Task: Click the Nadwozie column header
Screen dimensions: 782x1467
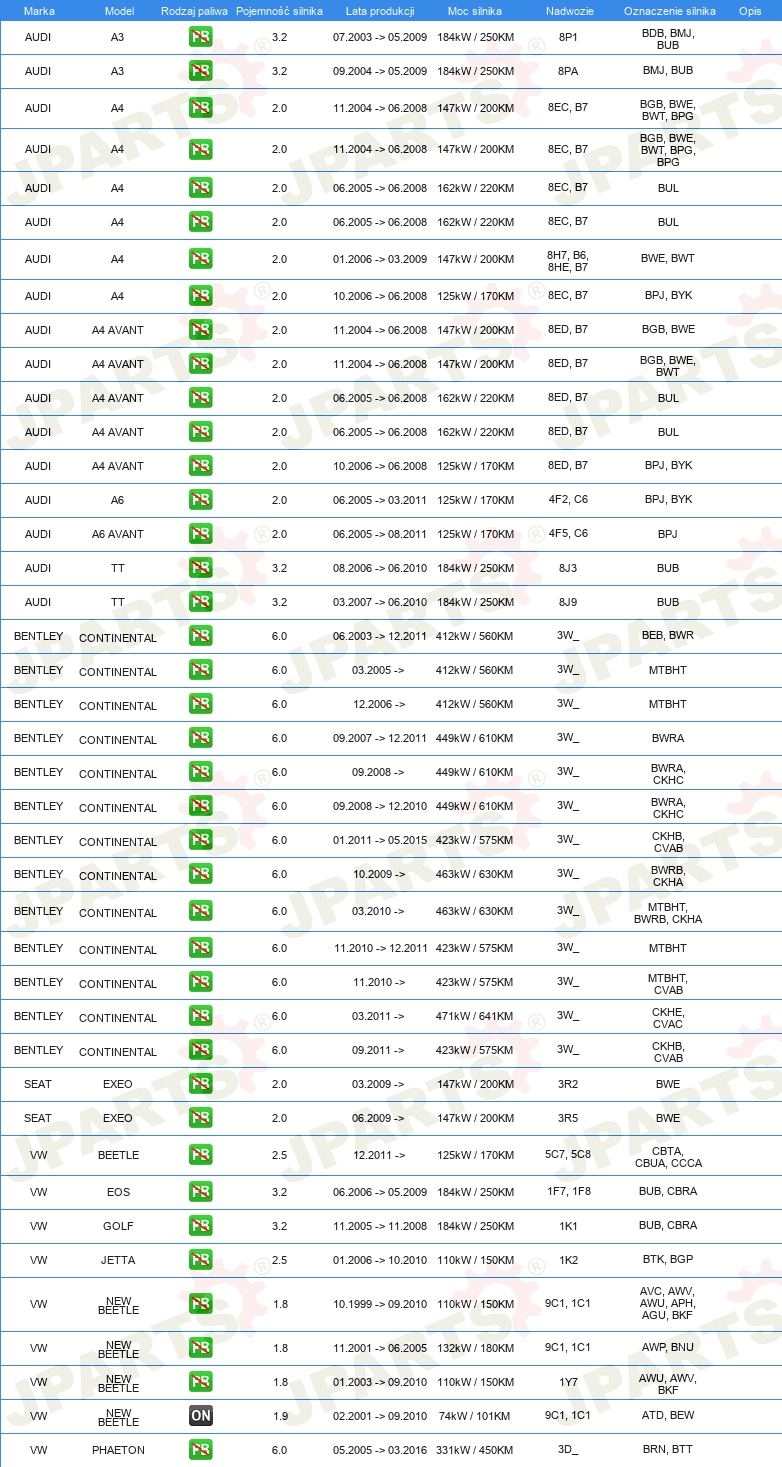Action: tap(569, 11)
